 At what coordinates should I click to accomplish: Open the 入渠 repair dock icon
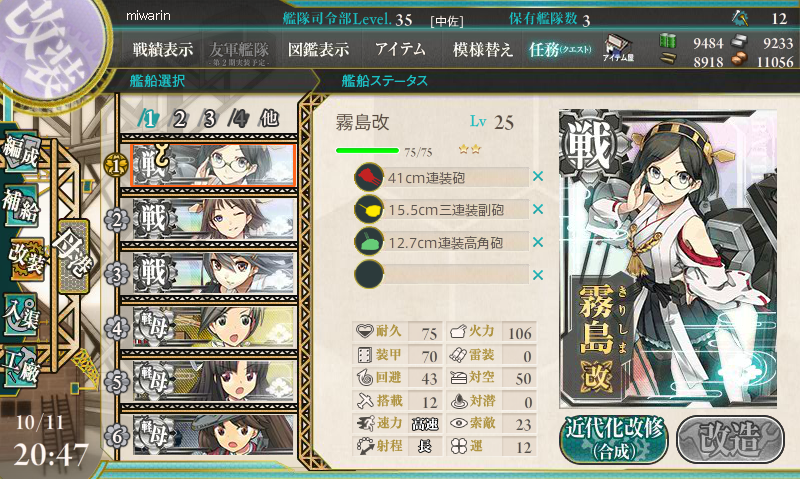22,314
